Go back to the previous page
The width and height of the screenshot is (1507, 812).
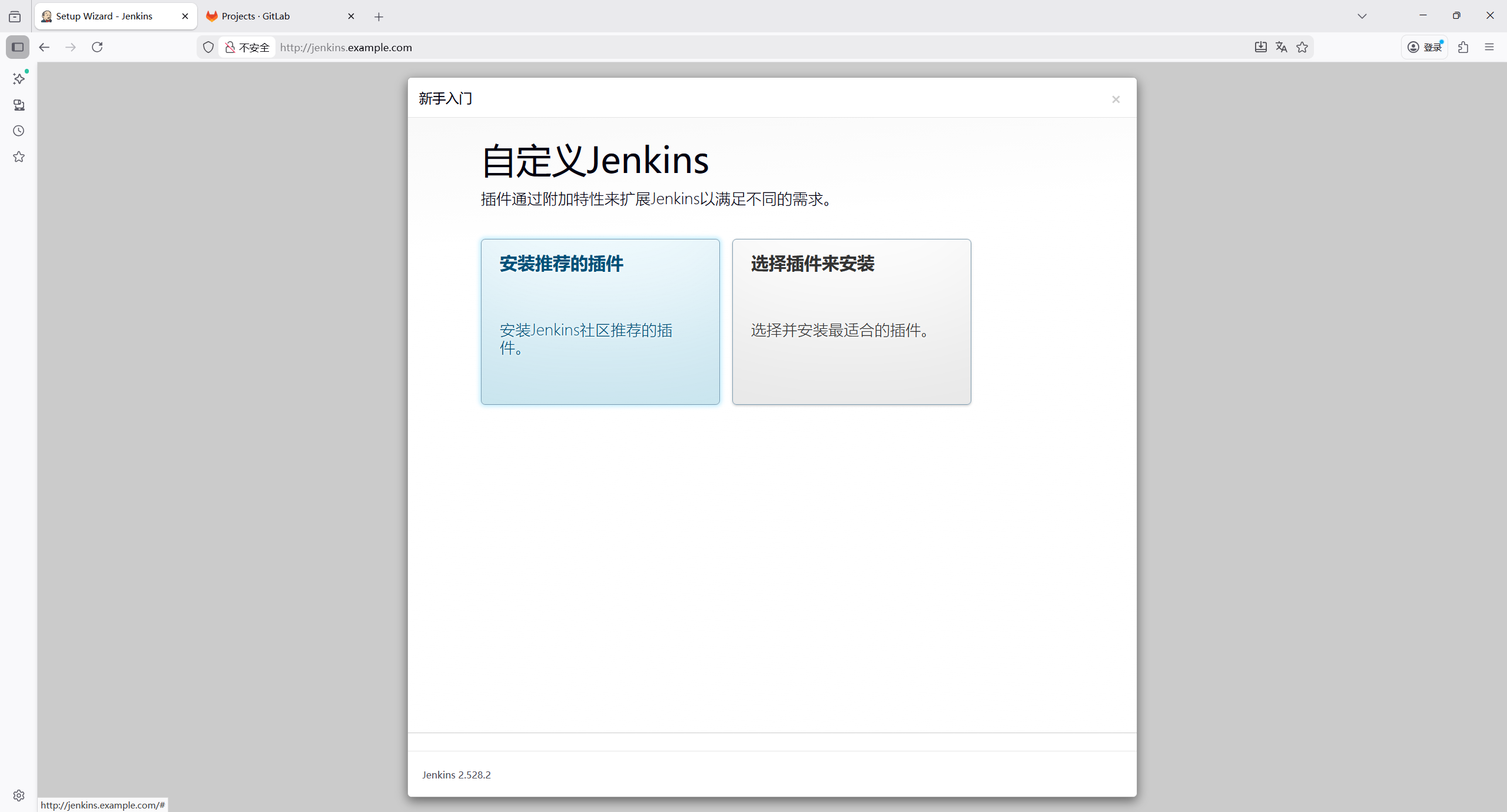(x=44, y=47)
